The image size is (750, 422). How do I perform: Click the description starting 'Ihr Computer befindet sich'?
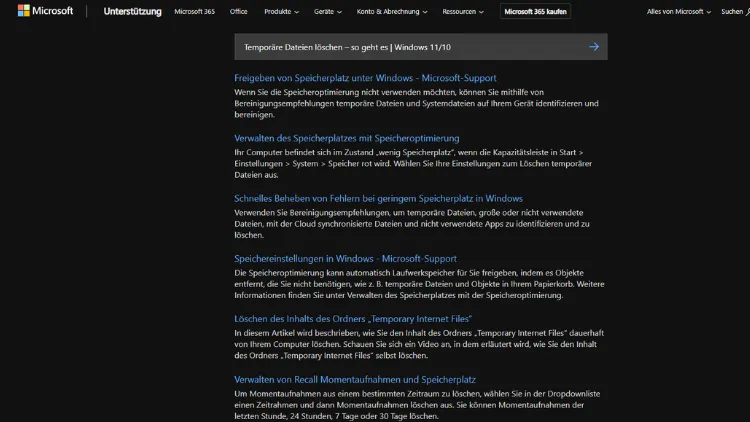[x=413, y=164]
